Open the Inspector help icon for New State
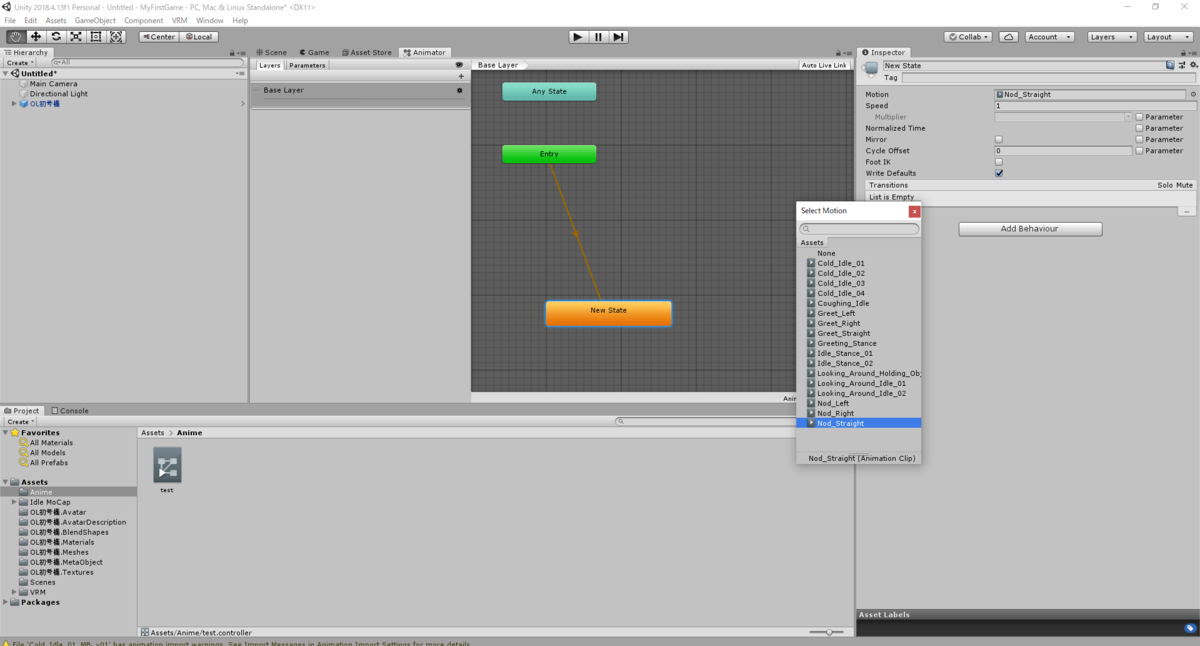 point(1170,65)
